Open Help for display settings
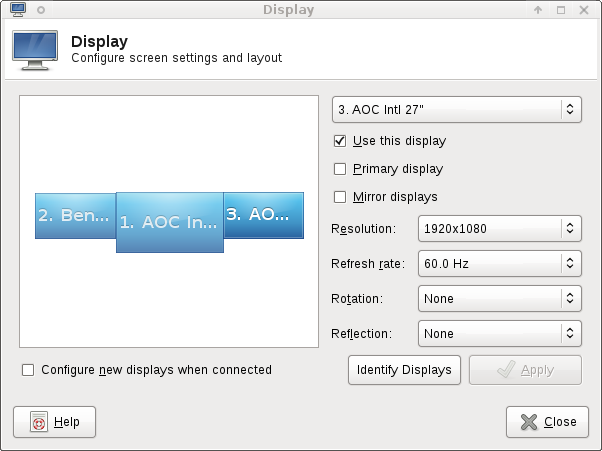Viewport: 602px width, 451px height. coord(55,422)
